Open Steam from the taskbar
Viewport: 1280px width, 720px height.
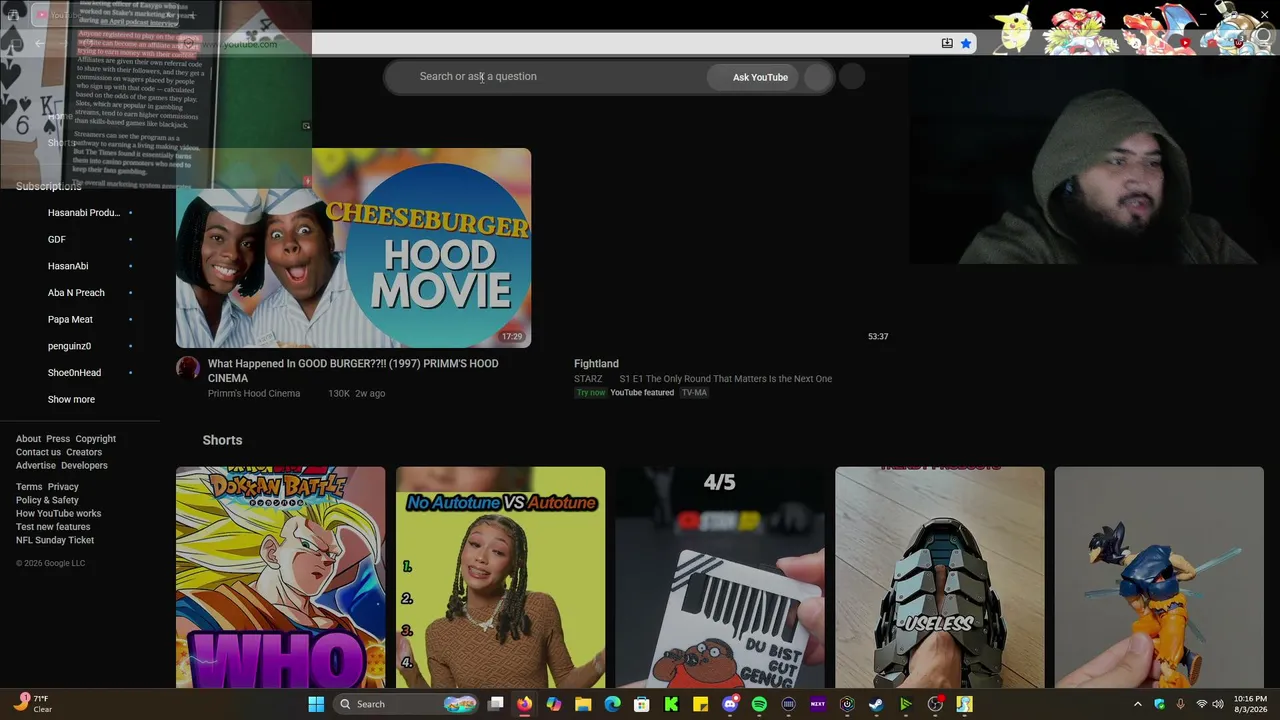[876, 704]
